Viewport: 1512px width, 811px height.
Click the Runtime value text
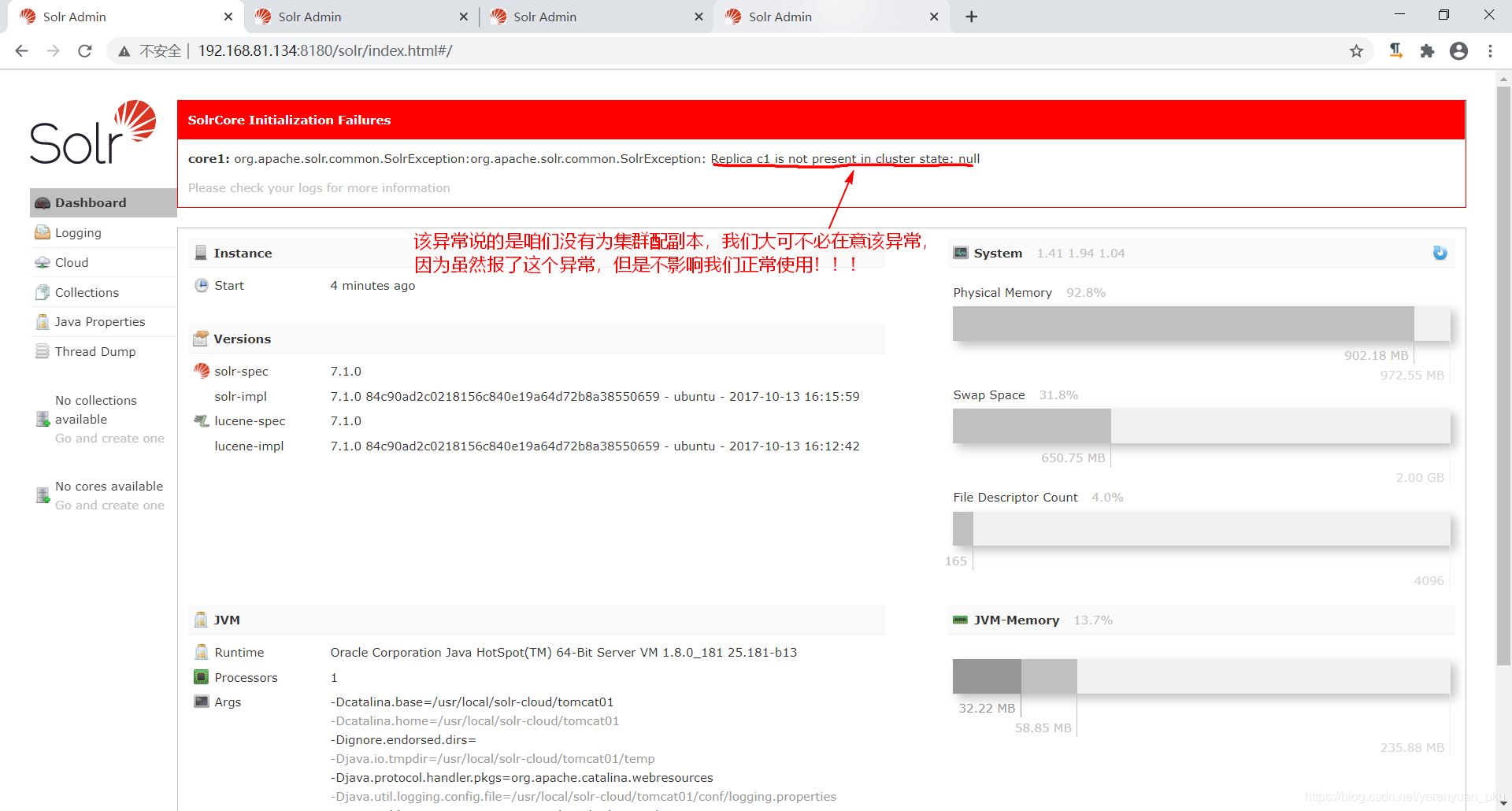(563, 652)
